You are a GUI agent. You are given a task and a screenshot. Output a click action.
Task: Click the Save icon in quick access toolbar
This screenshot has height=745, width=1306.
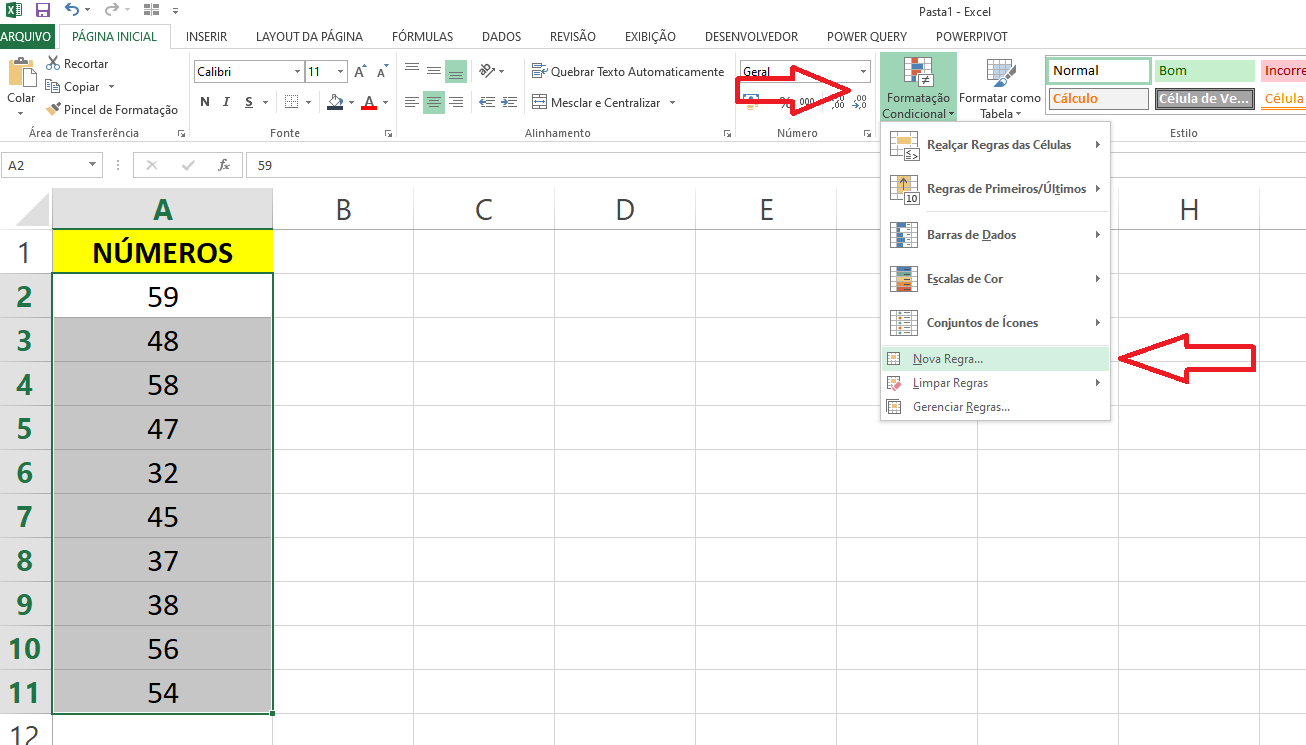point(42,10)
